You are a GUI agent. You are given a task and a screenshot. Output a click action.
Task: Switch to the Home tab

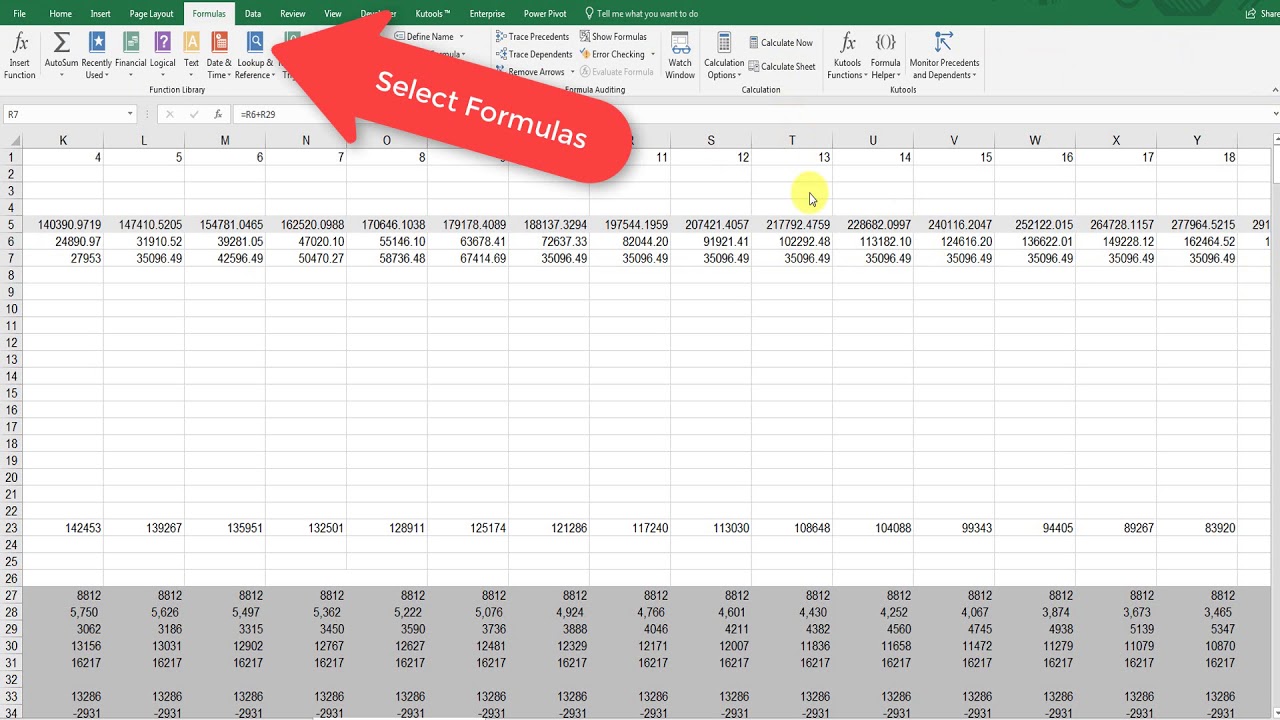coord(60,14)
